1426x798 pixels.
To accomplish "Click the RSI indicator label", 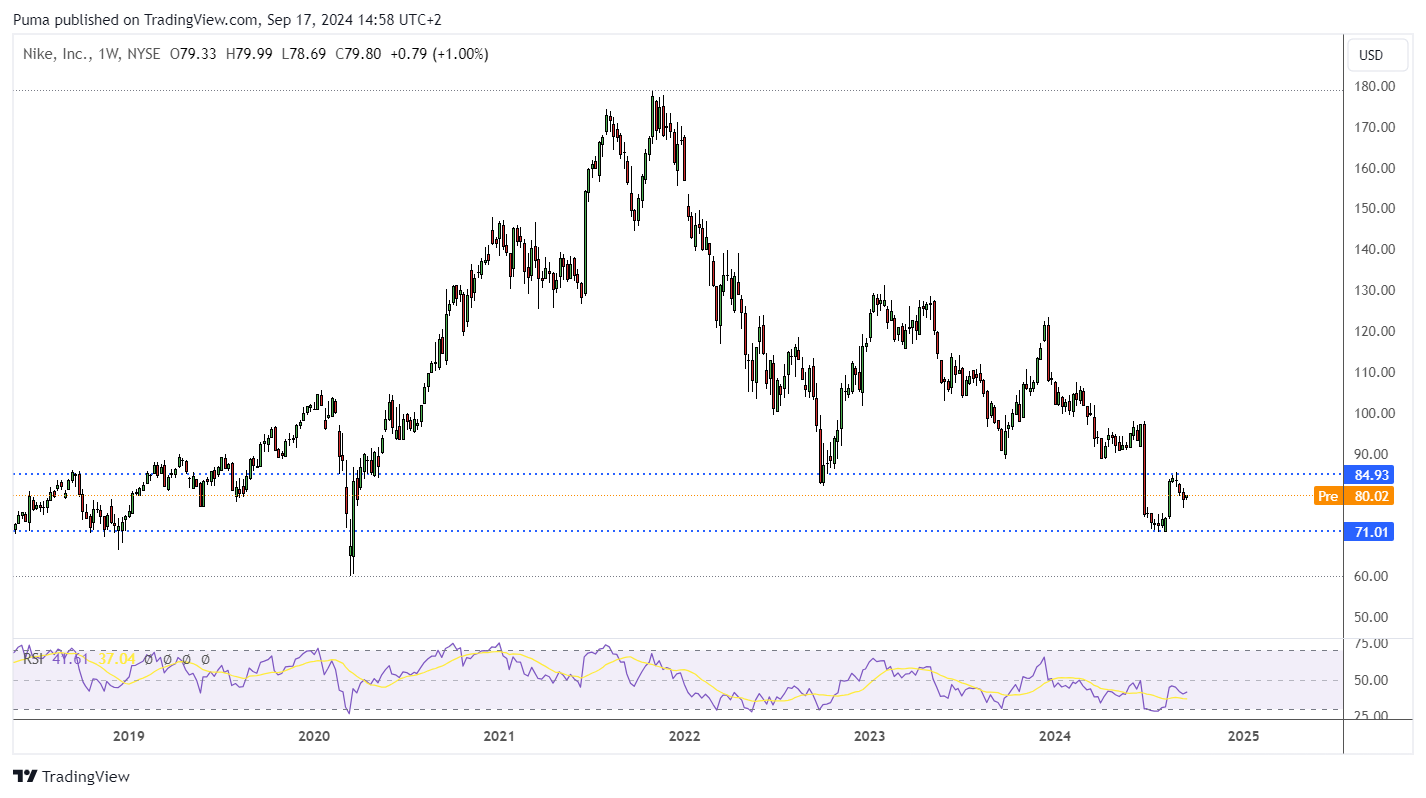I will click(x=31, y=660).
